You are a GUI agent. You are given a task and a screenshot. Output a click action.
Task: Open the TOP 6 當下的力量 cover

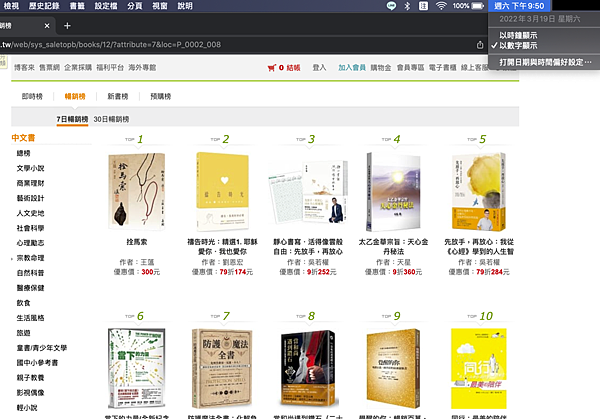tap(137, 368)
